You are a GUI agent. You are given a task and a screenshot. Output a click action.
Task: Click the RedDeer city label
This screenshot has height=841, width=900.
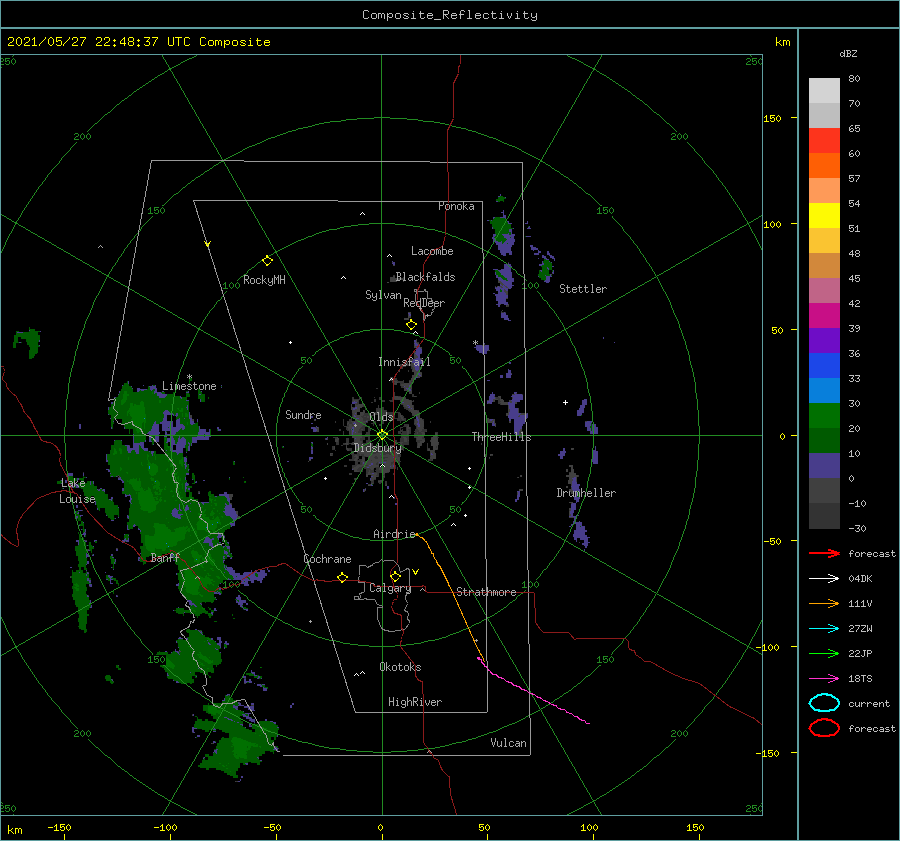[x=424, y=303]
